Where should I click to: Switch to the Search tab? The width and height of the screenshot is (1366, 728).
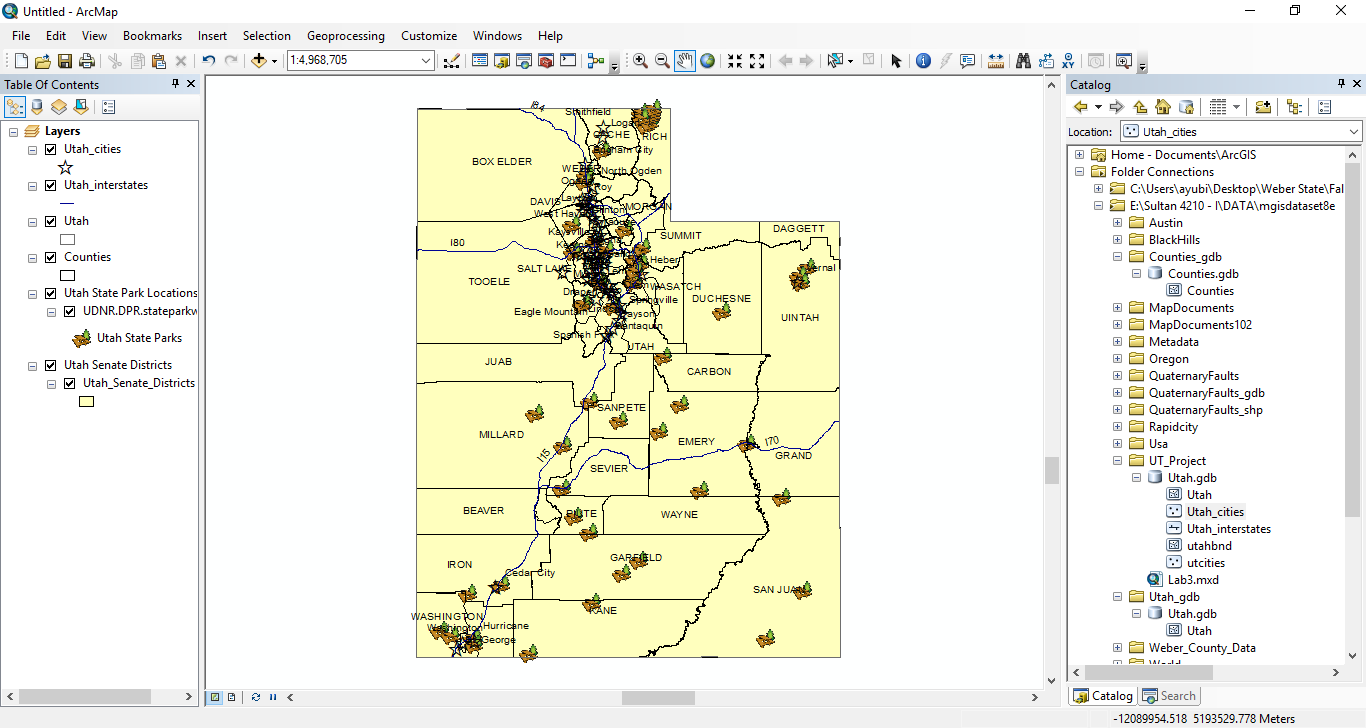click(x=1169, y=696)
